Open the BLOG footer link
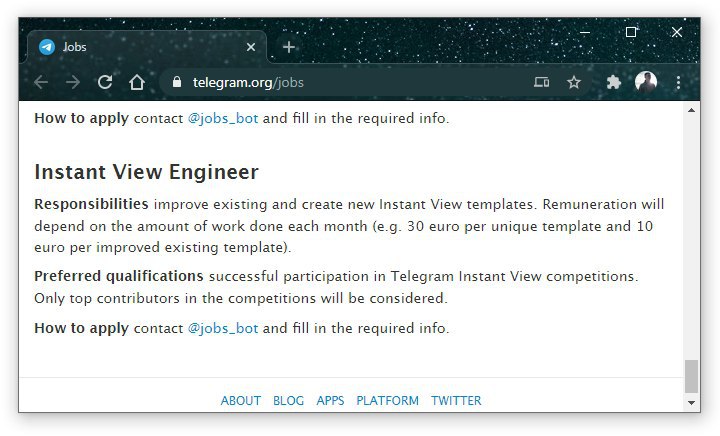Viewport: 720px width, 436px height. coord(288,401)
